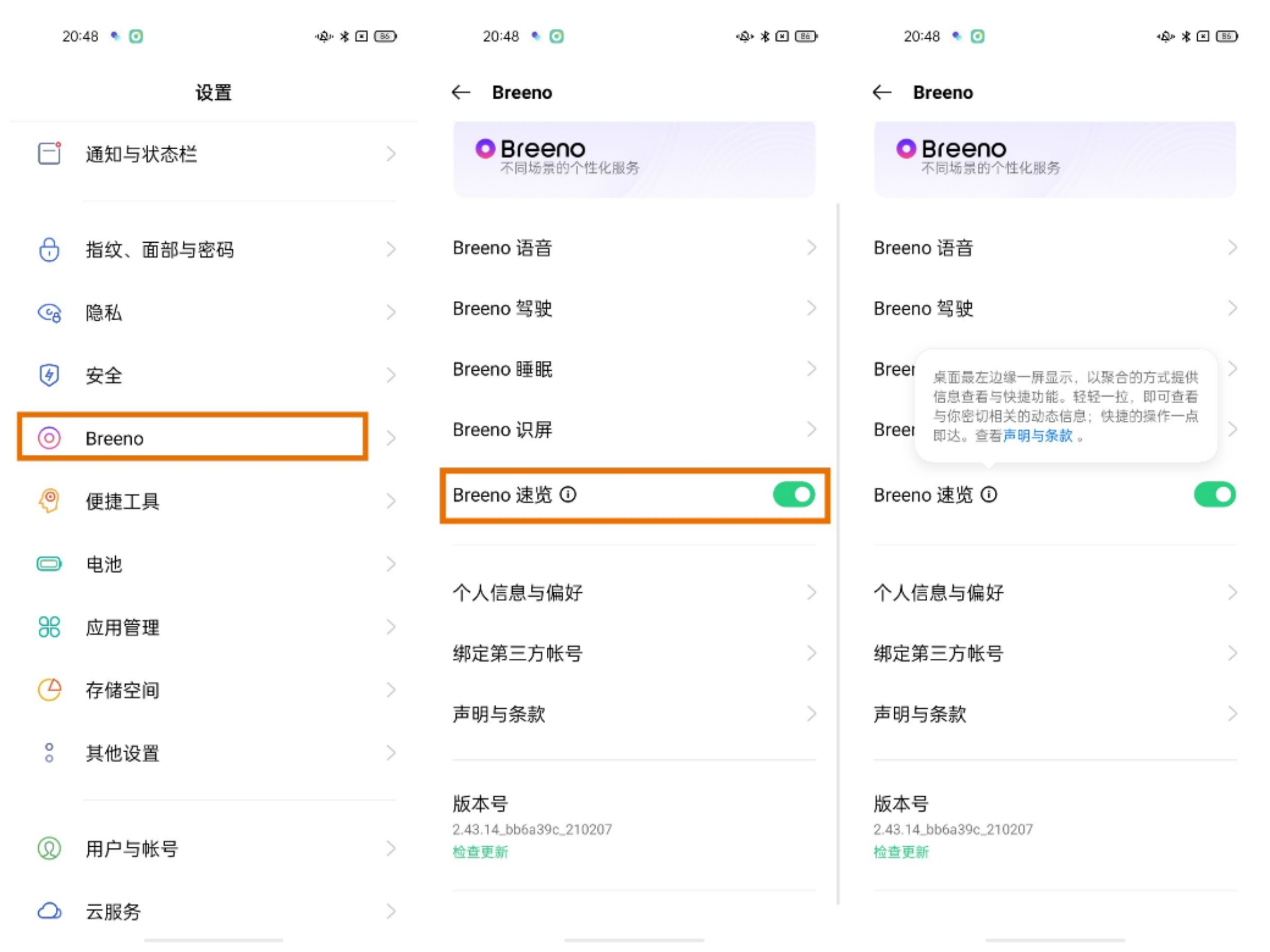This screenshot has width=1270, height=952.
Task: Tap the Breeno banner card on middle screen
Action: pyautogui.click(x=634, y=159)
